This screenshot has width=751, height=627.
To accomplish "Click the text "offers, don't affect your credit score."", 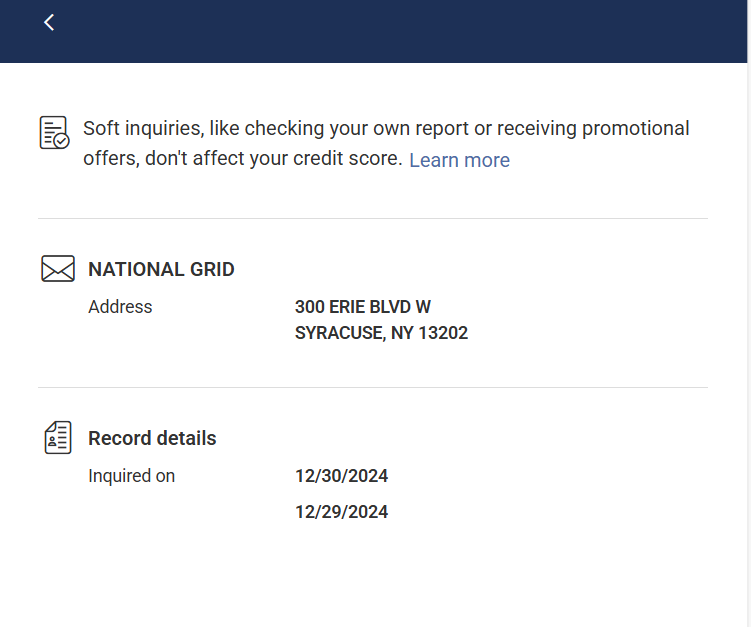I will [x=242, y=159].
